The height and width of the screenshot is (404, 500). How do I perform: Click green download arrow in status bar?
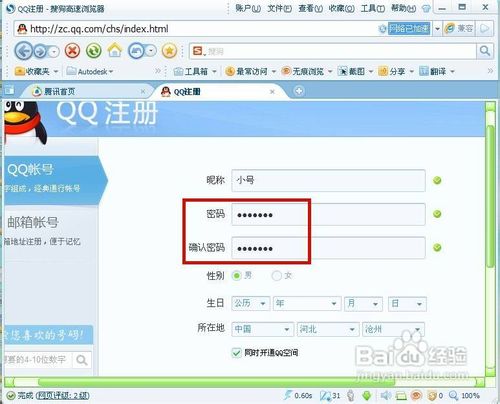pyautogui.click(x=367, y=396)
